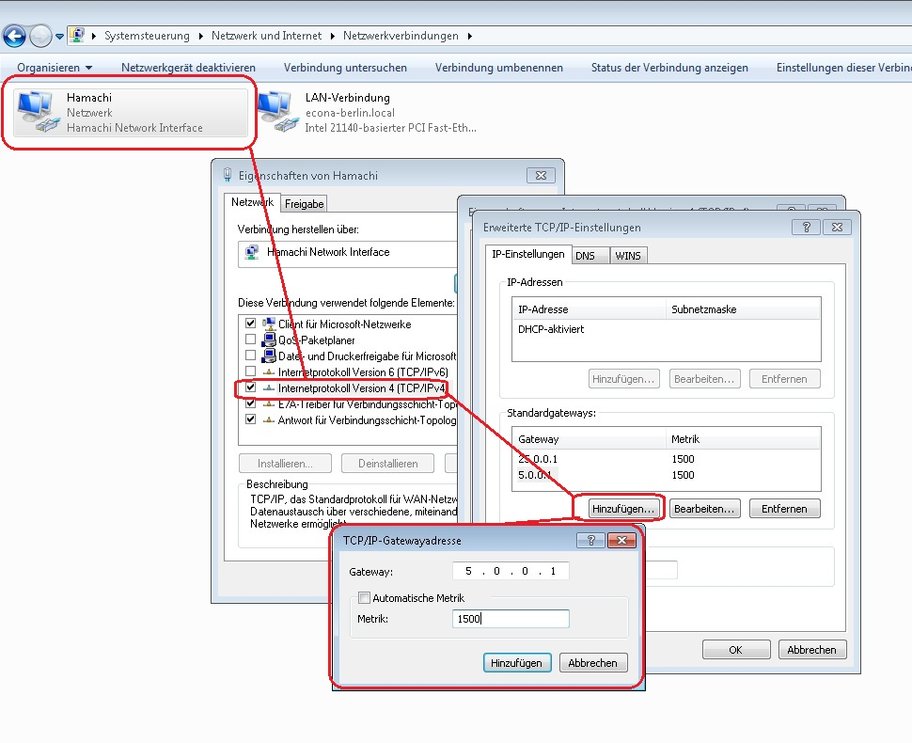912x743 pixels.
Task: Select the 5.0.0.1 gateway row
Action: 667,475
